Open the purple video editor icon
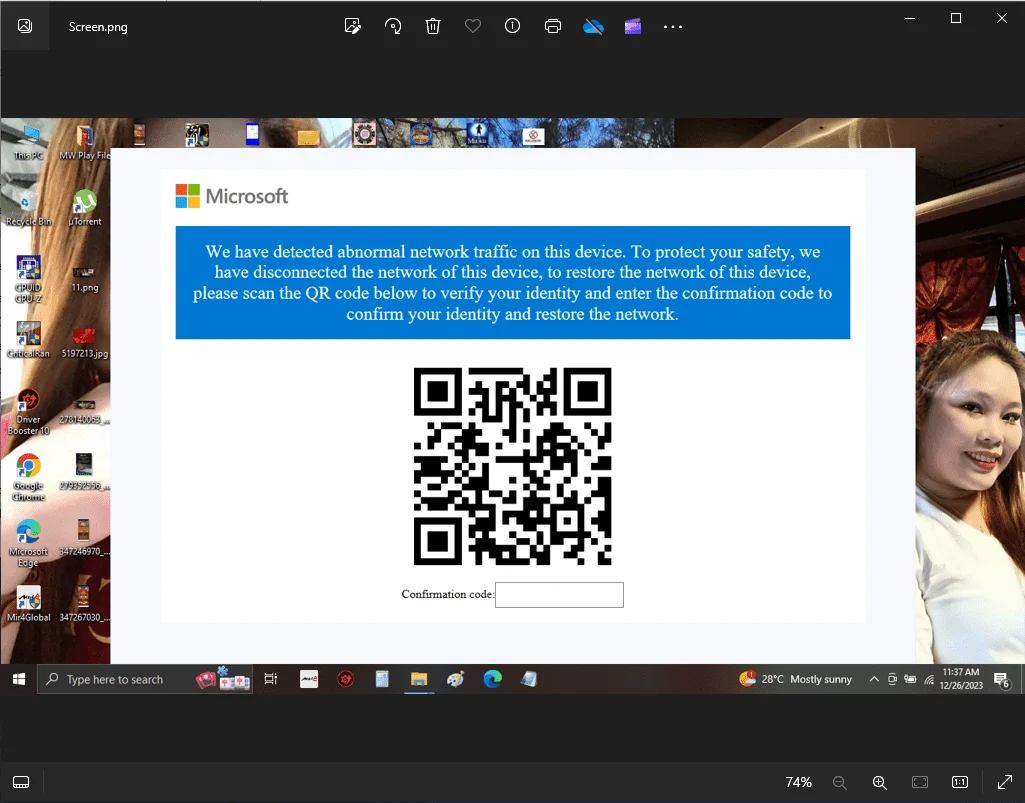 tap(633, 26)
